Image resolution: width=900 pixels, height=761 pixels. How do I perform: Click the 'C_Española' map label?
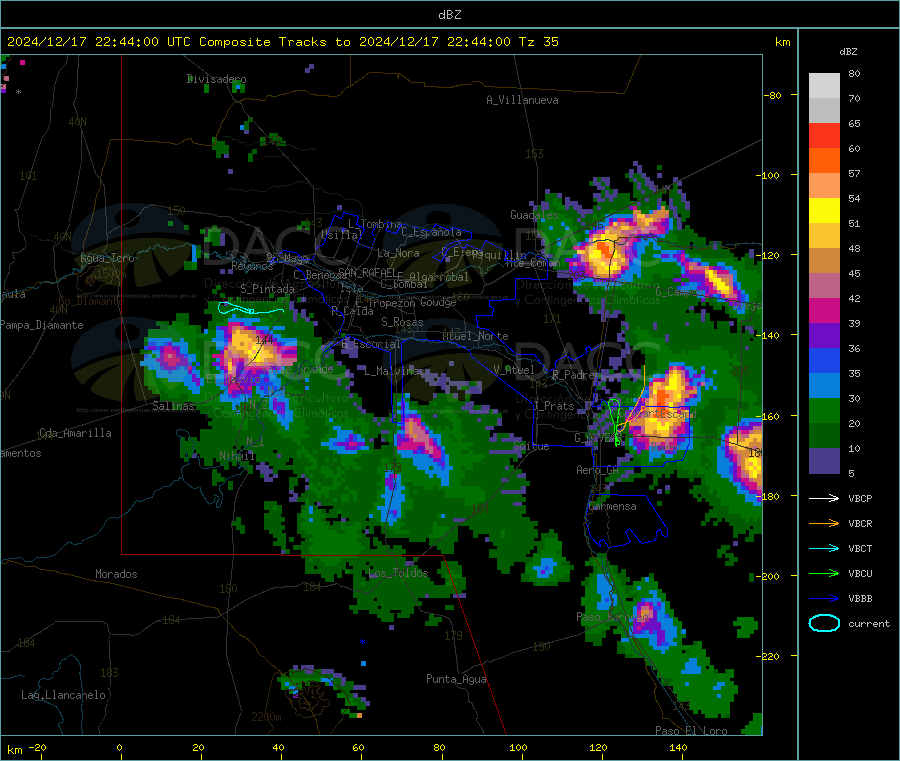(431, 232)
